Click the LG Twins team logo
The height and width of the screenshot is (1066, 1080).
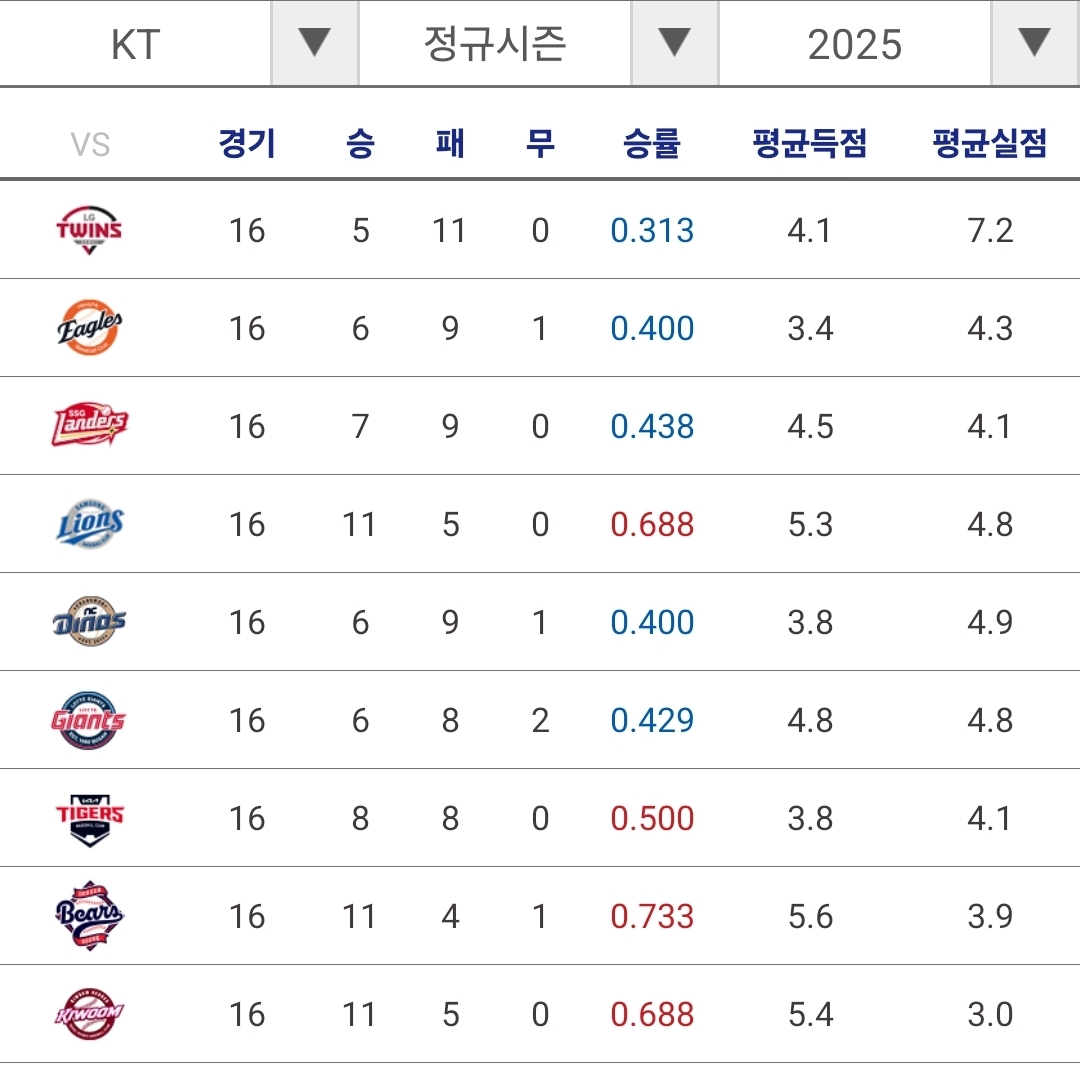tap(90, 230)
